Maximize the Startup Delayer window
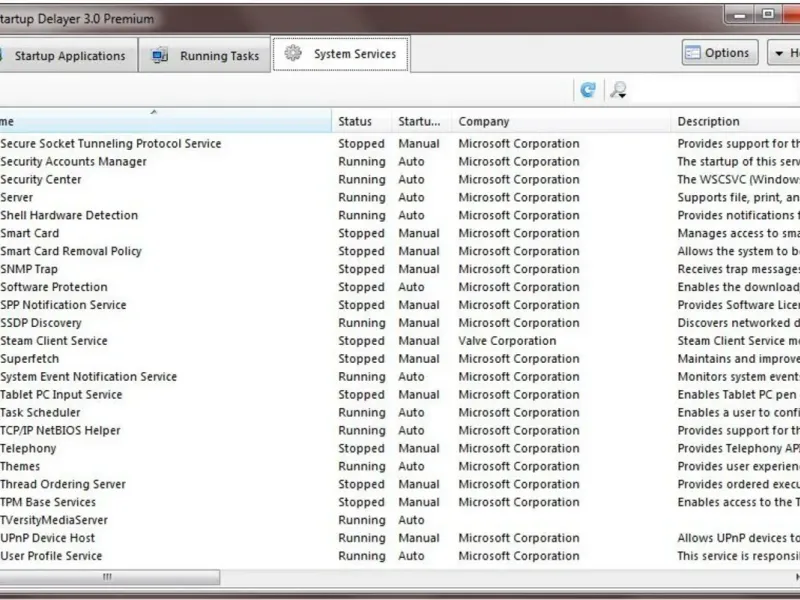 coord(768,14)
